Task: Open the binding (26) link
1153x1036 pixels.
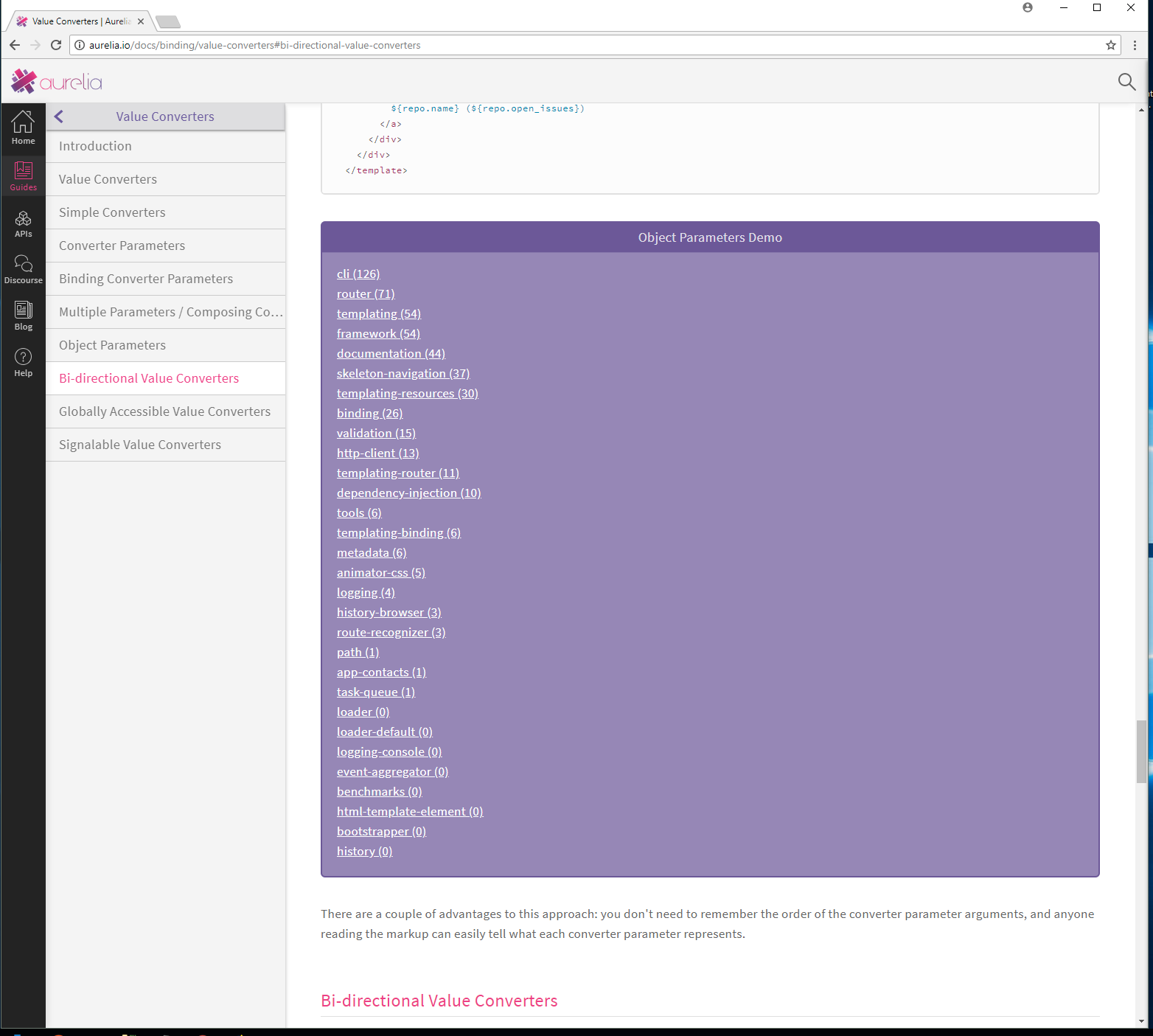Action: (x=369, y=413)
